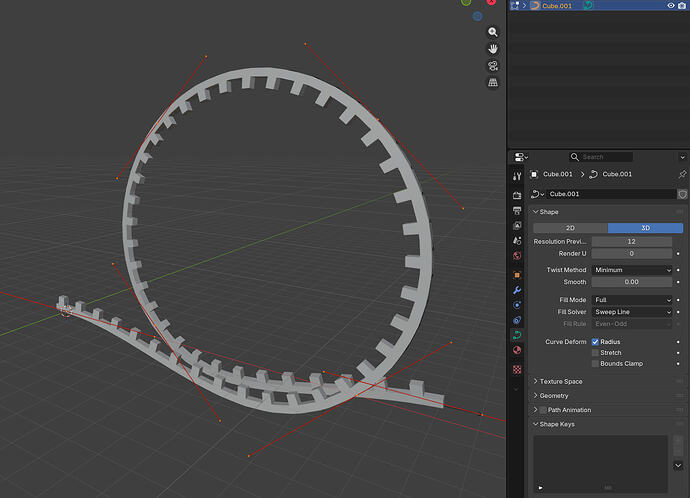Hide Cube.001 in viewport via eye icon

[670, 6]
